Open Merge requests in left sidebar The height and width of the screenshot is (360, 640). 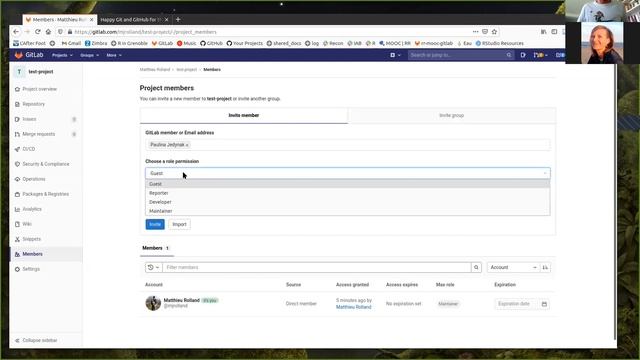[38, 134]
